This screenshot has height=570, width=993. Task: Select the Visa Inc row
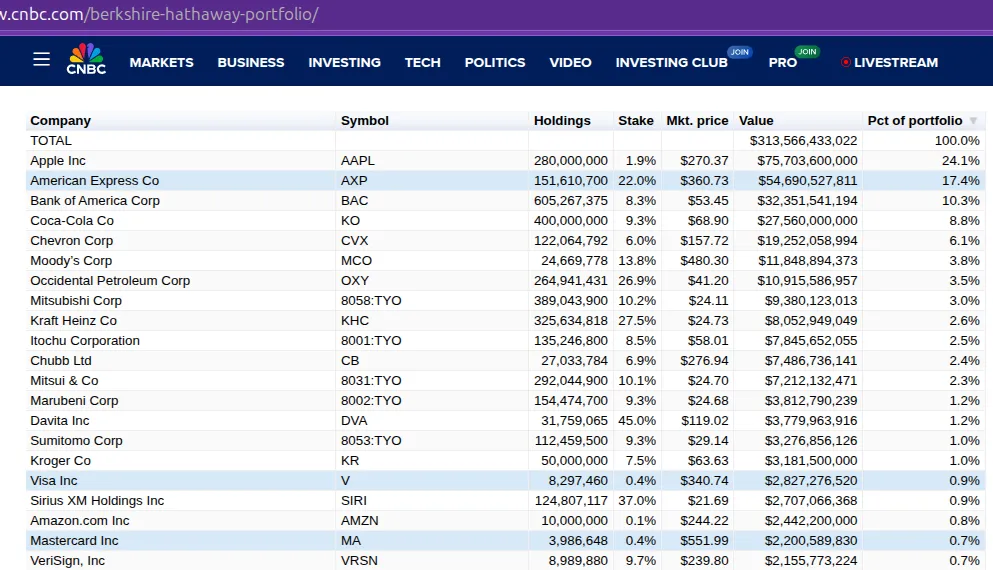click(x=505, y=481)
